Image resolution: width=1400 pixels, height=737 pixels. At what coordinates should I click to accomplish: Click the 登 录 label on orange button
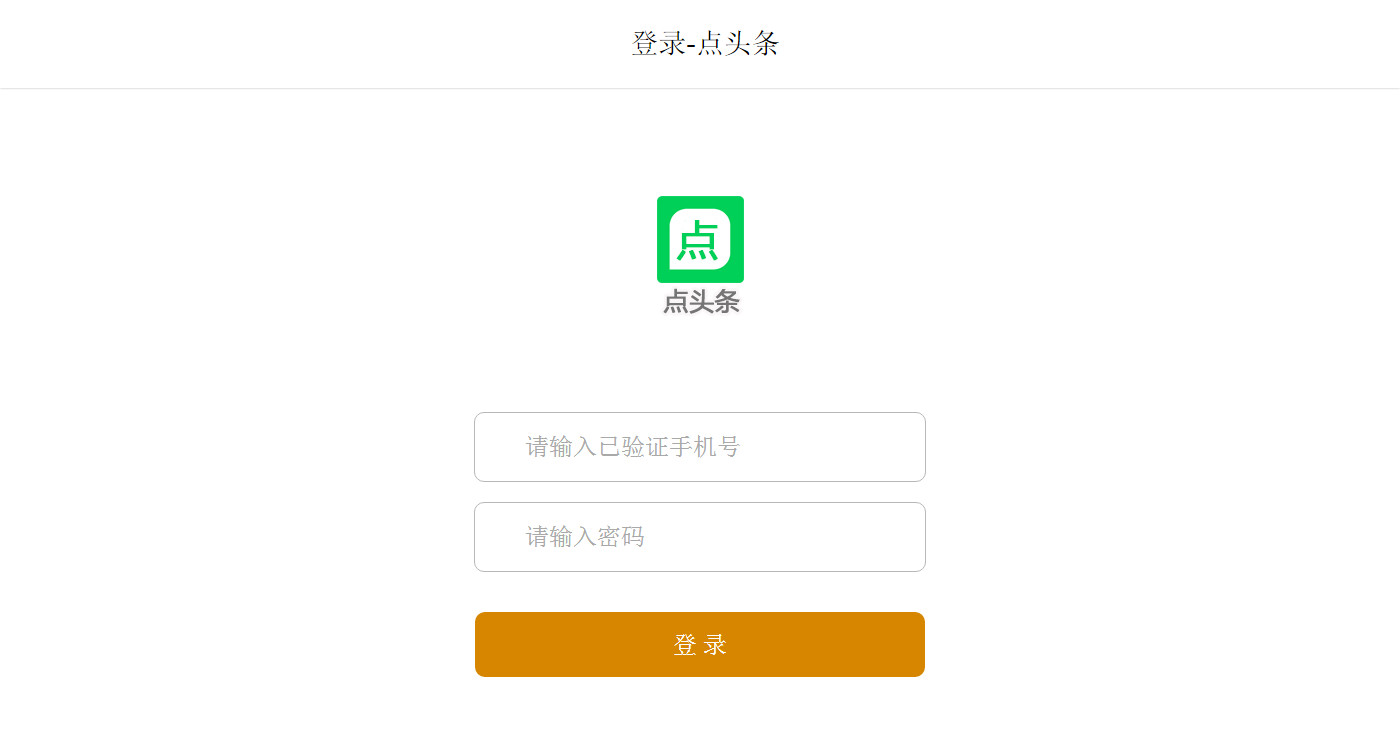(700, 645)
